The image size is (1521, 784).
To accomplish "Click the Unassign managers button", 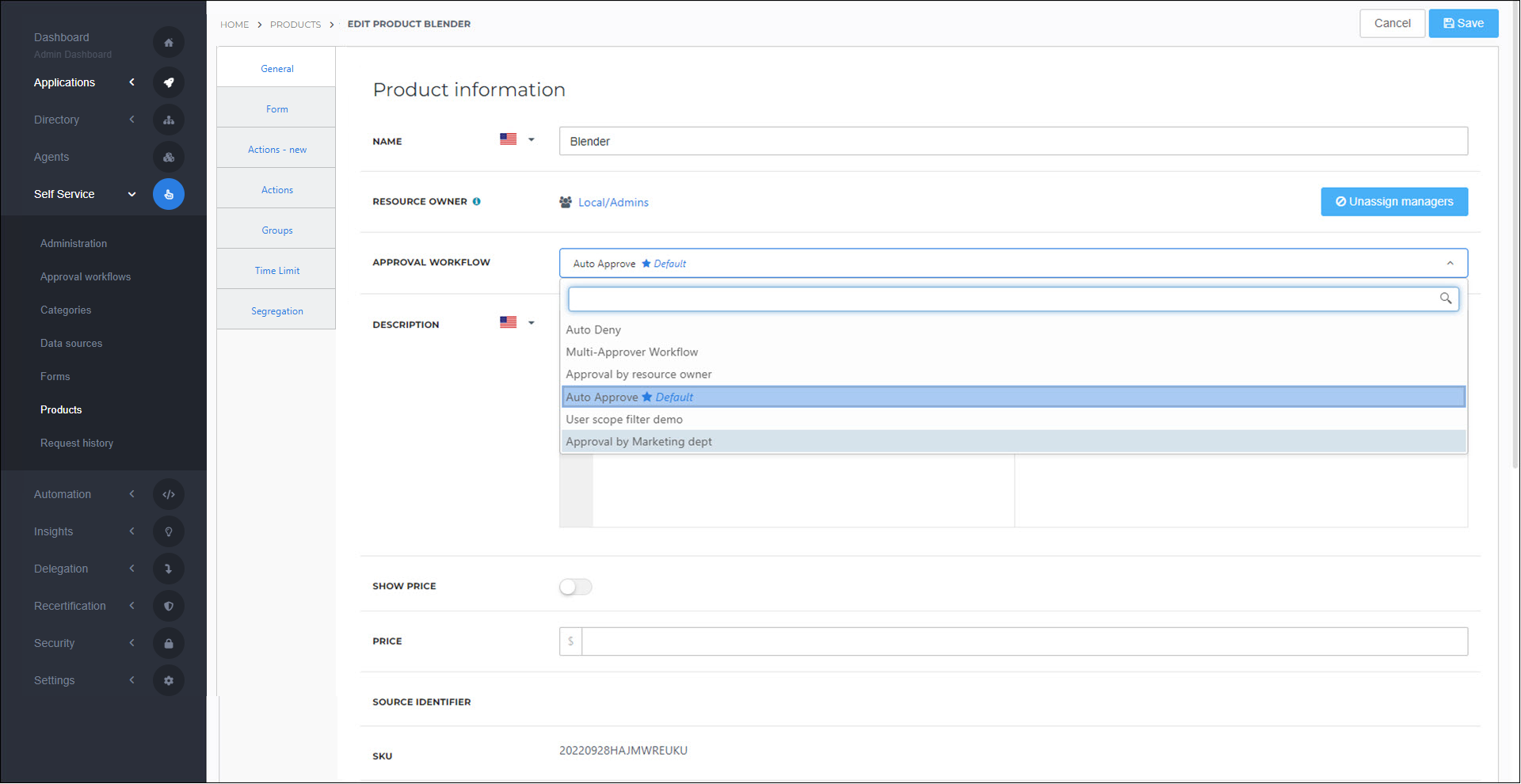I will [x=1393, y=201].
